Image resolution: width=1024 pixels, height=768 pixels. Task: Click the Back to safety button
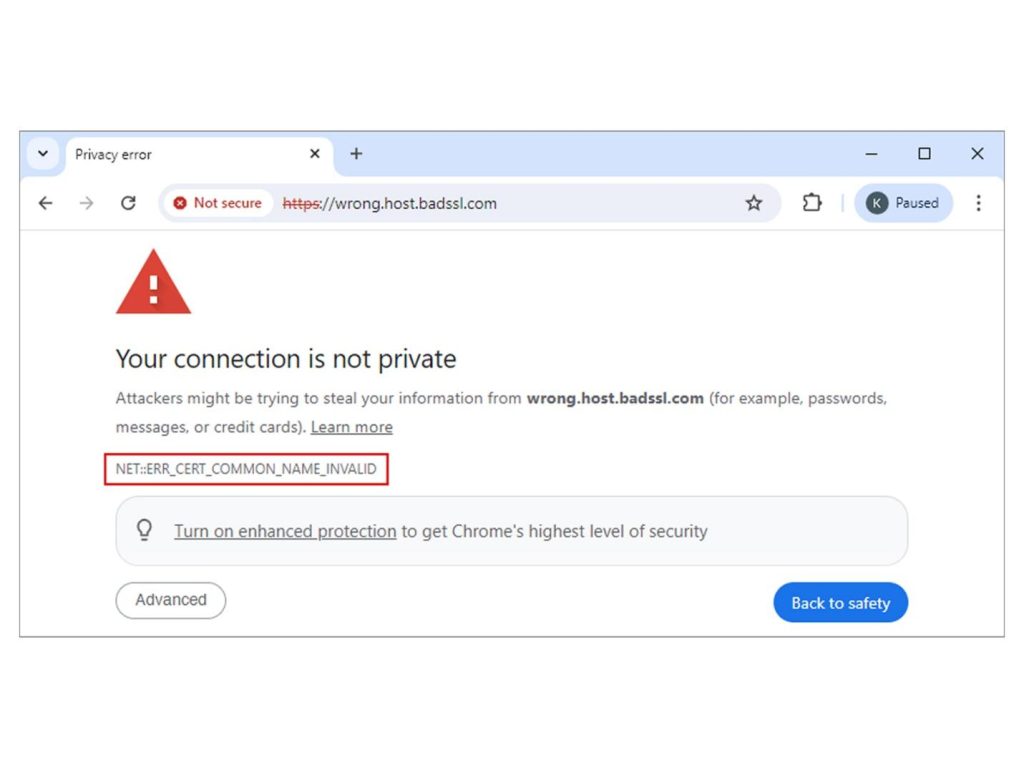pos(840,602)
